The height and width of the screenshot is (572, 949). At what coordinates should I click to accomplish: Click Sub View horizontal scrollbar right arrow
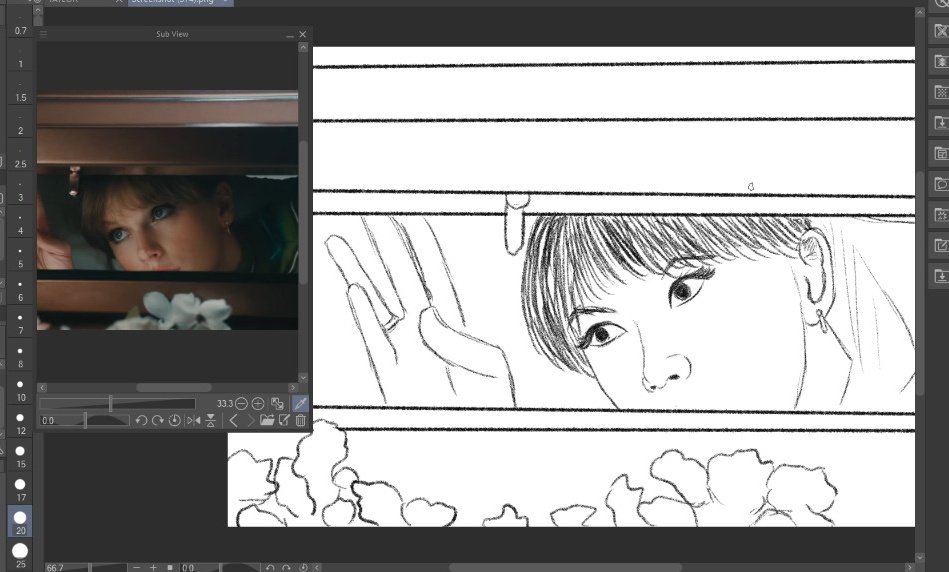pyautogui.click(x=293, y=387)
